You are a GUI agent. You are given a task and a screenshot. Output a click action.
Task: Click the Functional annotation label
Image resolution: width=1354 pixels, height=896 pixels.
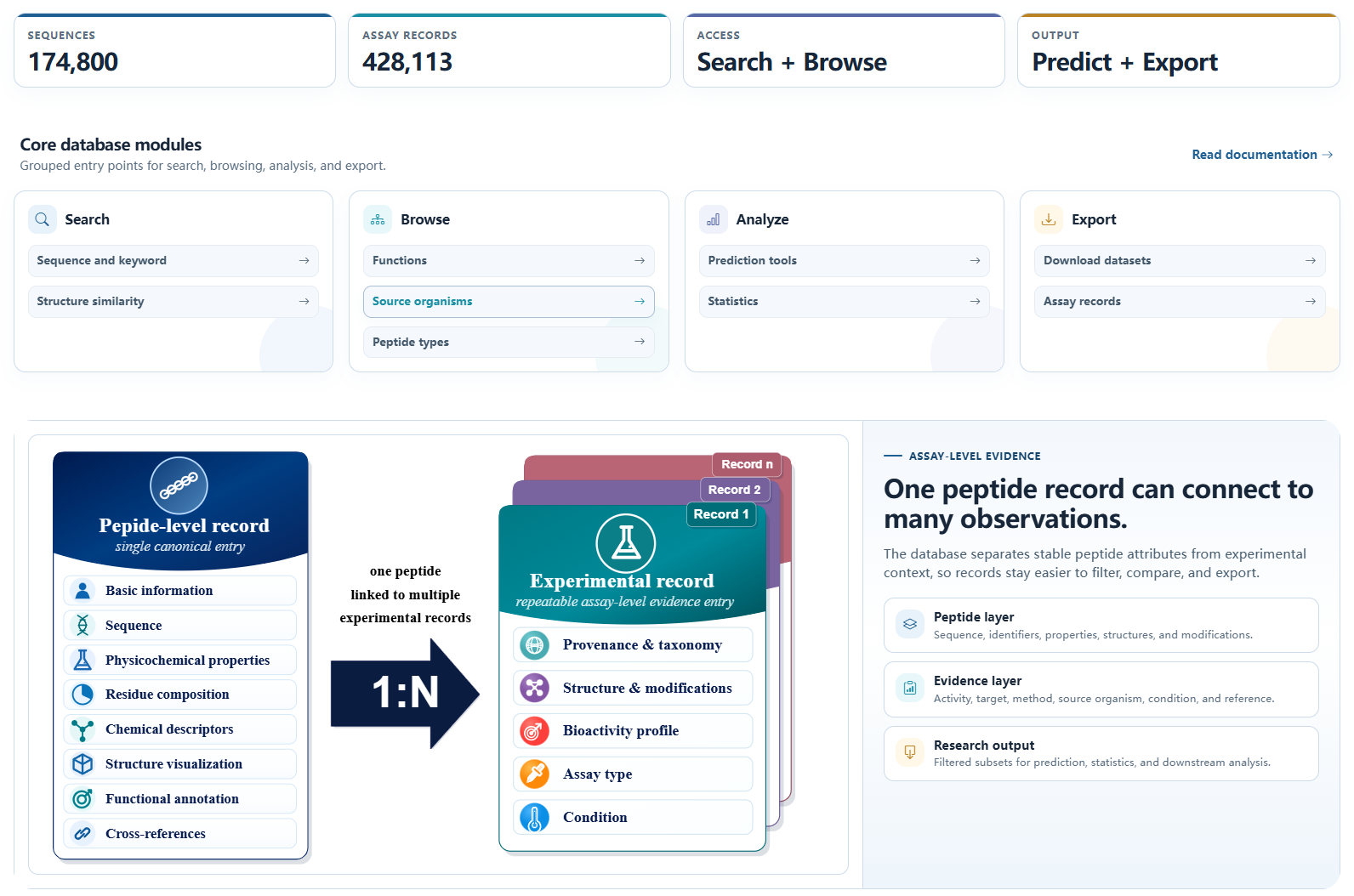[172, 799]
